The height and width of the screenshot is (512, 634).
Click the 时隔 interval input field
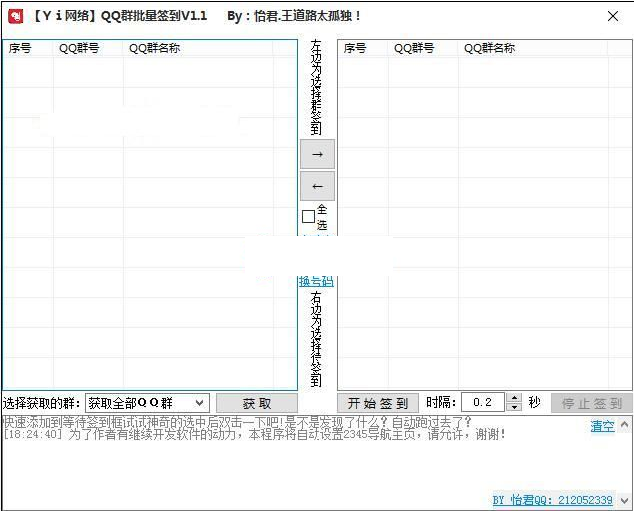485,403
